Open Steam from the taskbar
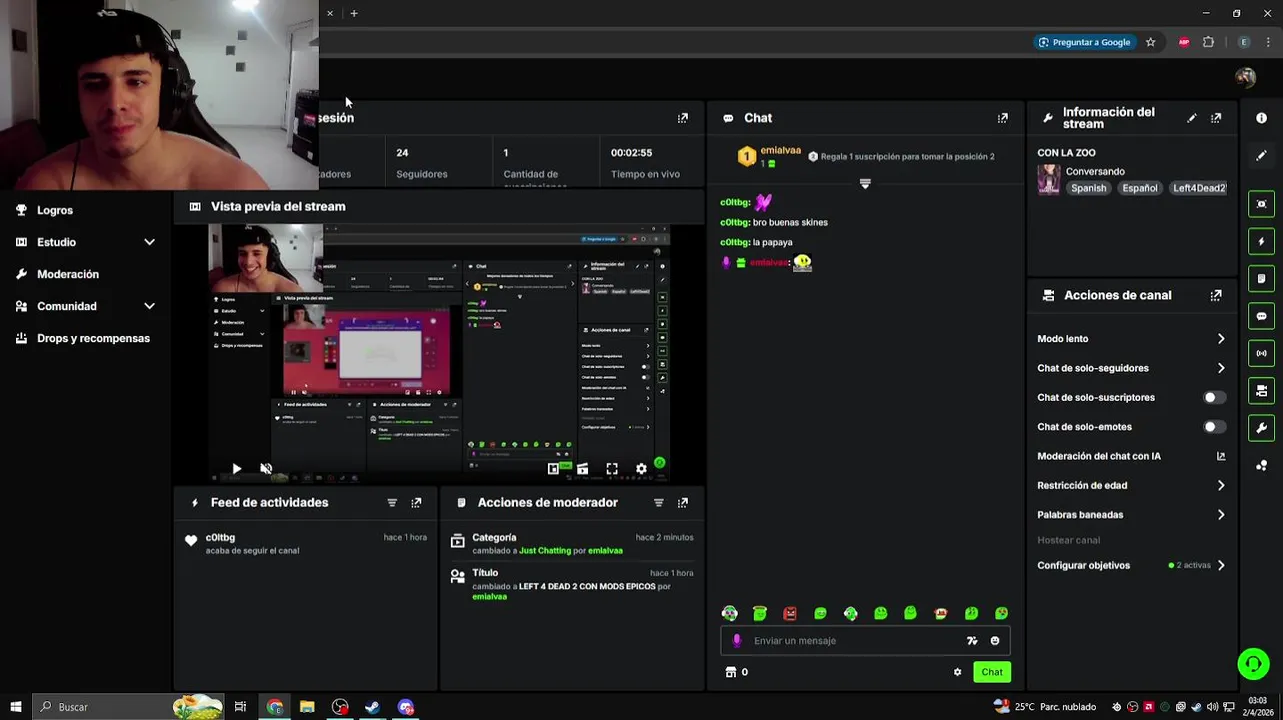This screenshot has height=720, width=1283. point(372,707)
